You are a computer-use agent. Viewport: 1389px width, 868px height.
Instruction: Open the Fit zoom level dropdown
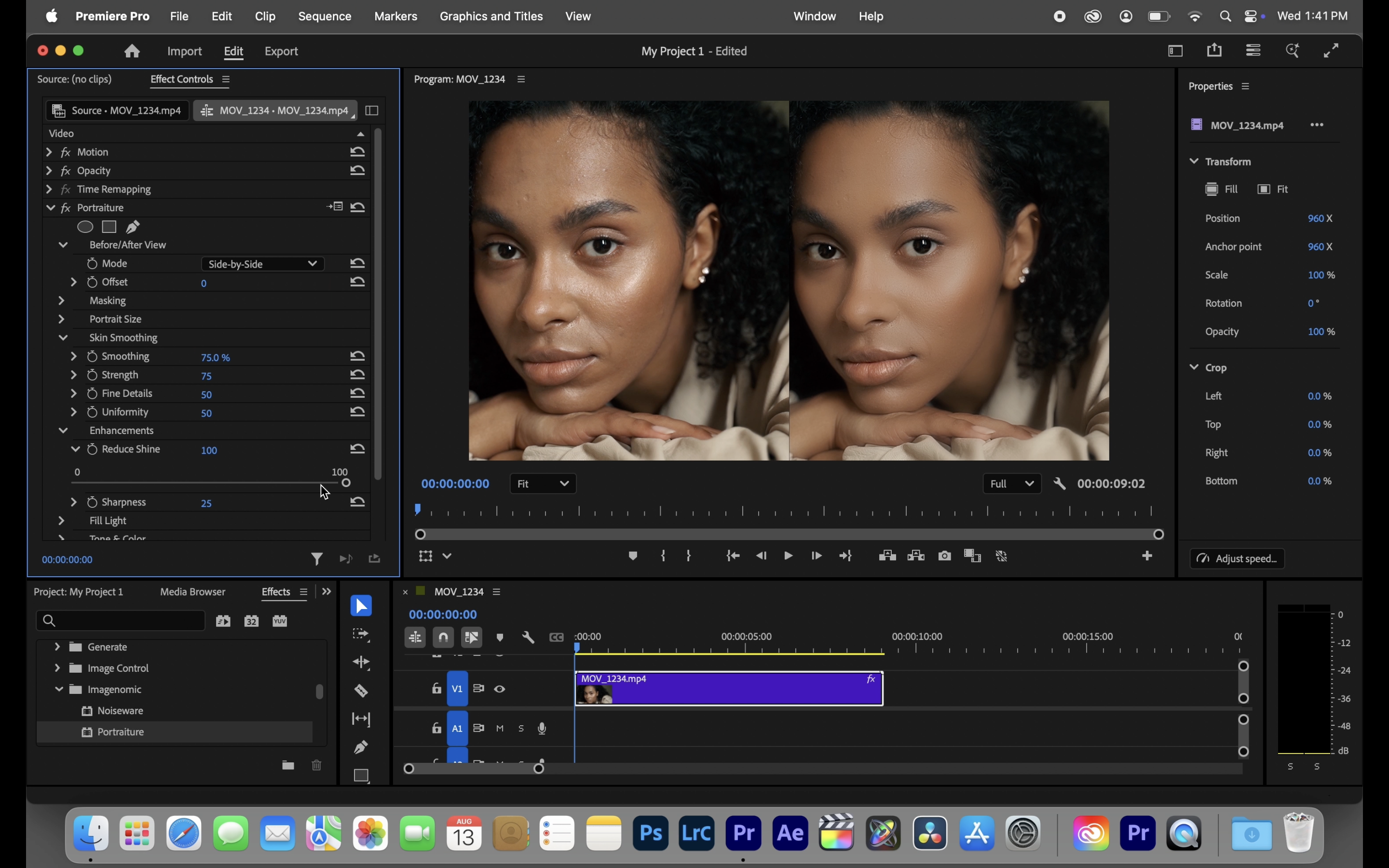[543, 484]
